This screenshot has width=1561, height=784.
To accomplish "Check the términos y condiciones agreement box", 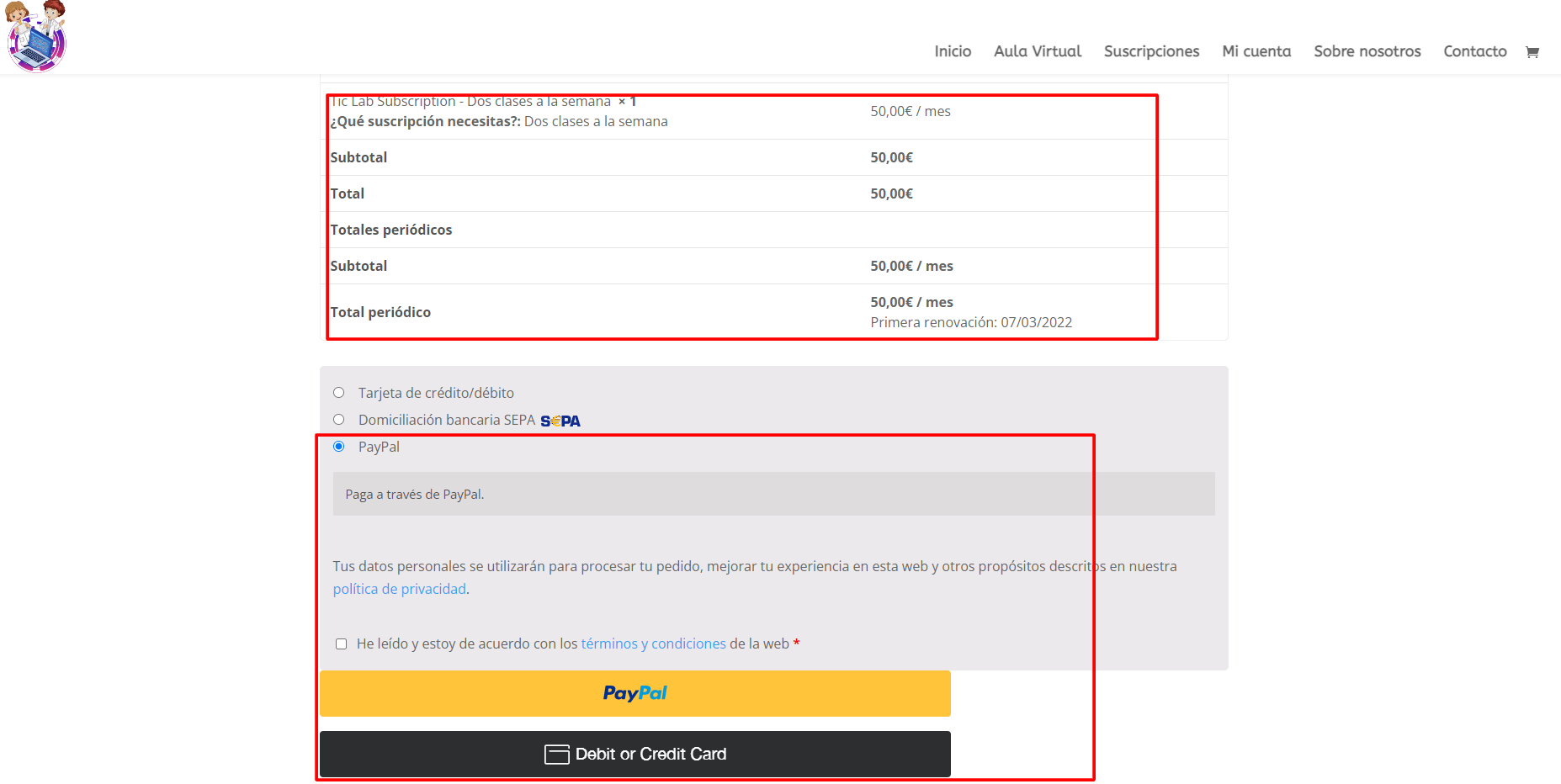I will 341,644.
